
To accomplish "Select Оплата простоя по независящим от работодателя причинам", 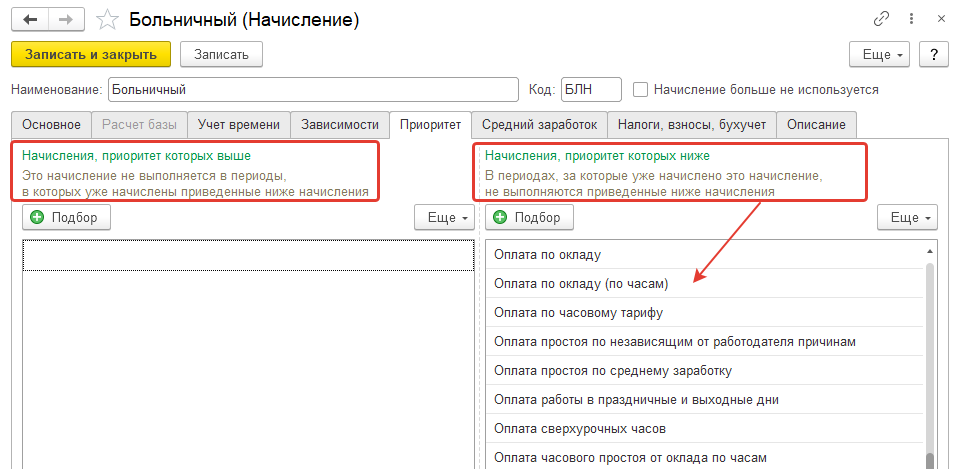I will coord(705,342).
